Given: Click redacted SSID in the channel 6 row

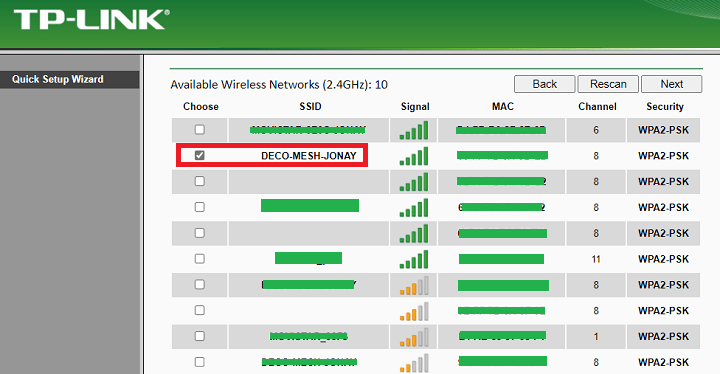Looking at the screenshot, I should pos(308,130).
